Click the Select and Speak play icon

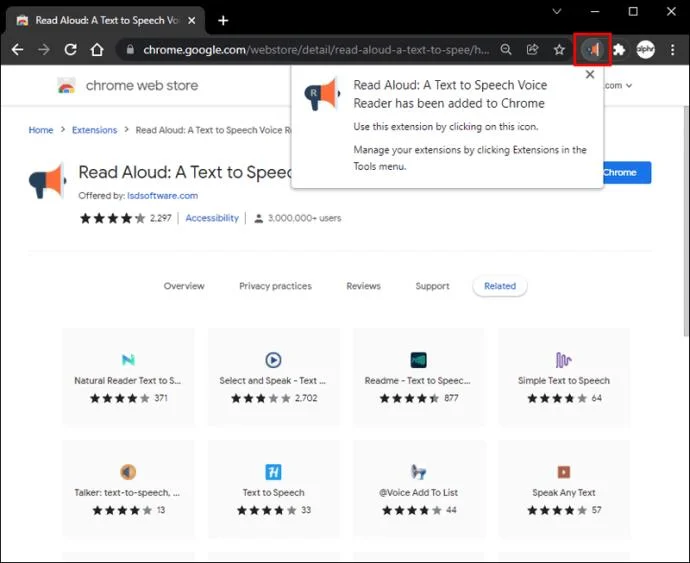click(273, 360)
